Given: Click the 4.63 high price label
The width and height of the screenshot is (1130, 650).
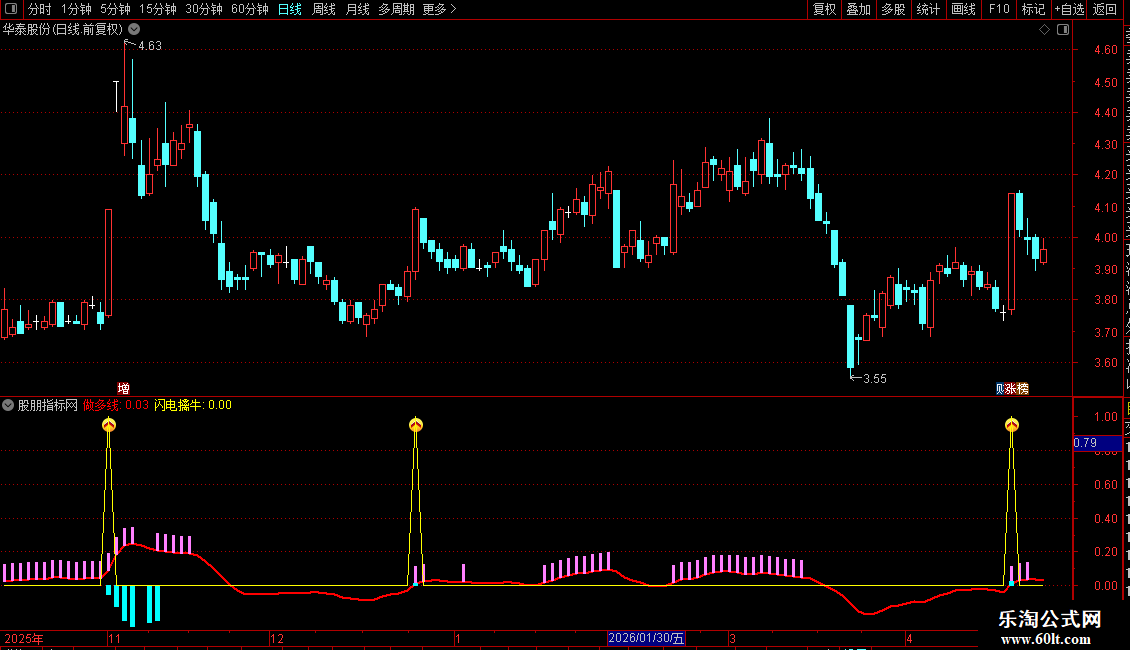Looking at the screenshot, I should pyautogui.click(x=149, y=45).
